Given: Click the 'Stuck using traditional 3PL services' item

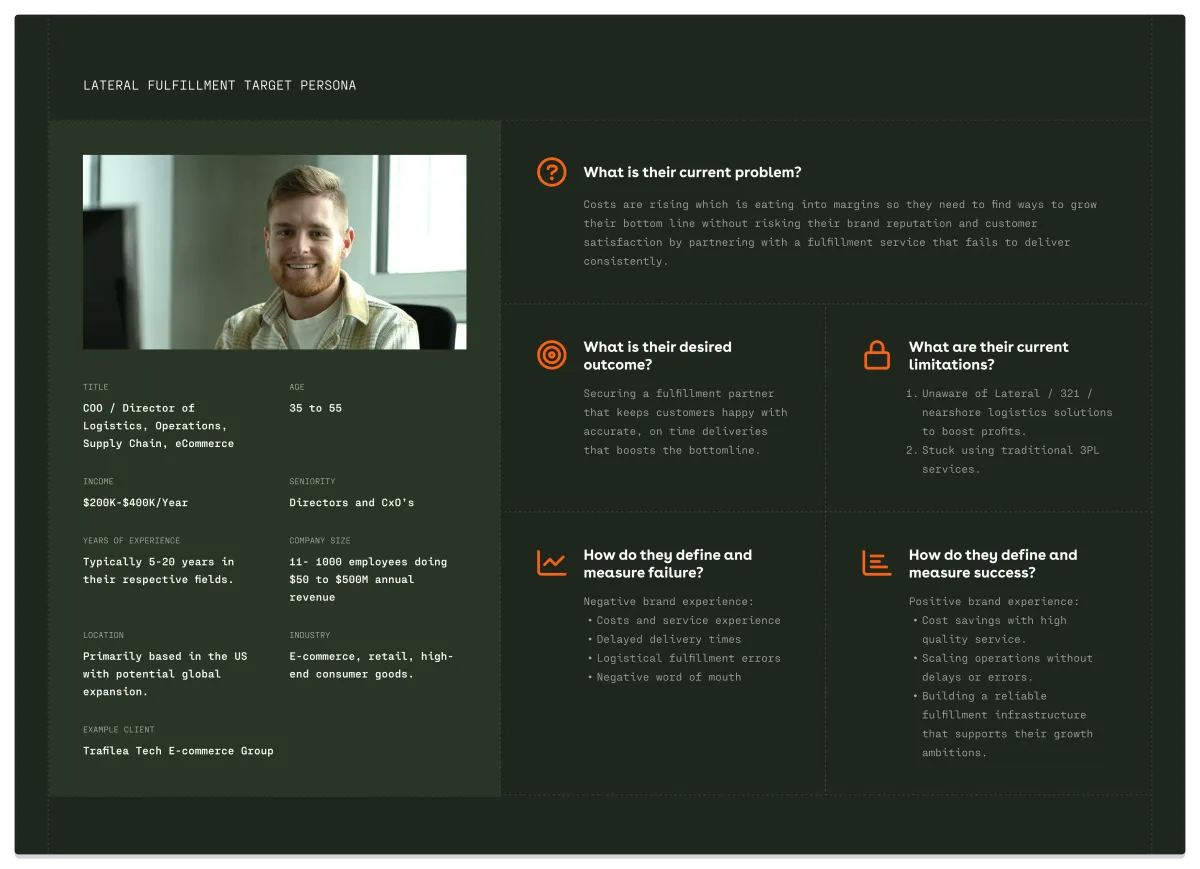Looking at the screenshot, I should point(1002,460).
